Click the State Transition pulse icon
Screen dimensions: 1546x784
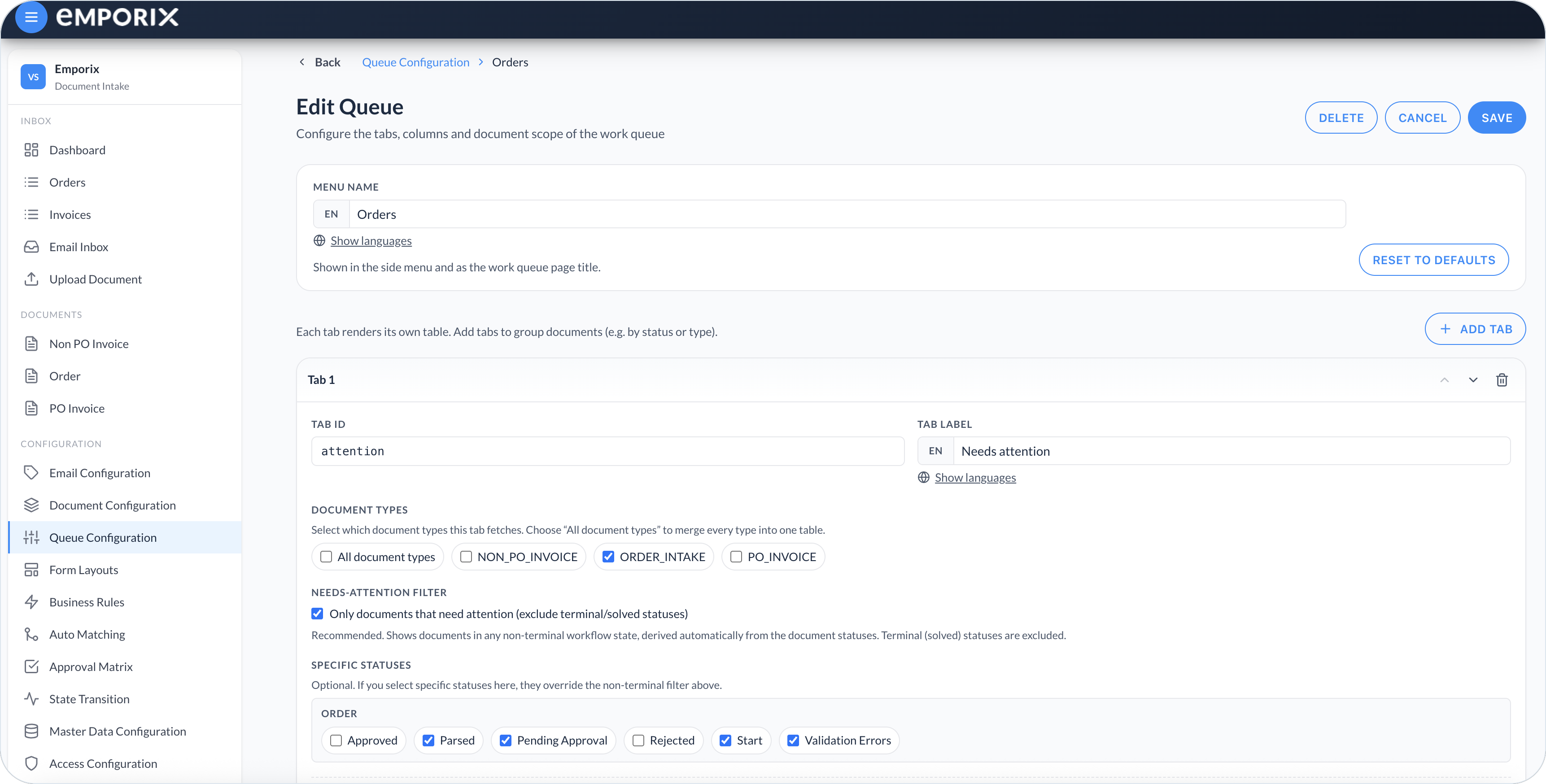click(x=31, y=699)
